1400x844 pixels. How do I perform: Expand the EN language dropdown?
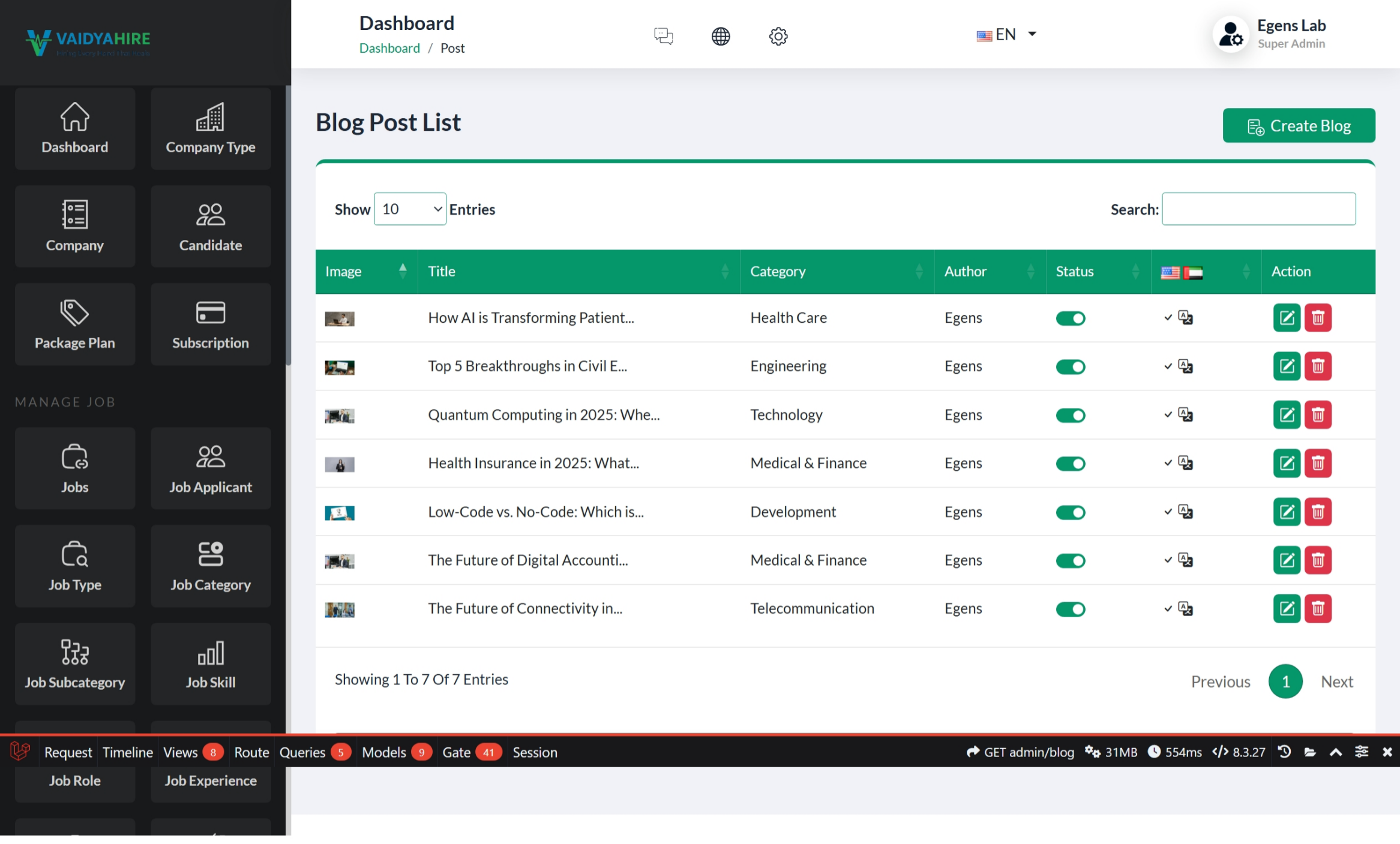click(x=1006, y=35)
